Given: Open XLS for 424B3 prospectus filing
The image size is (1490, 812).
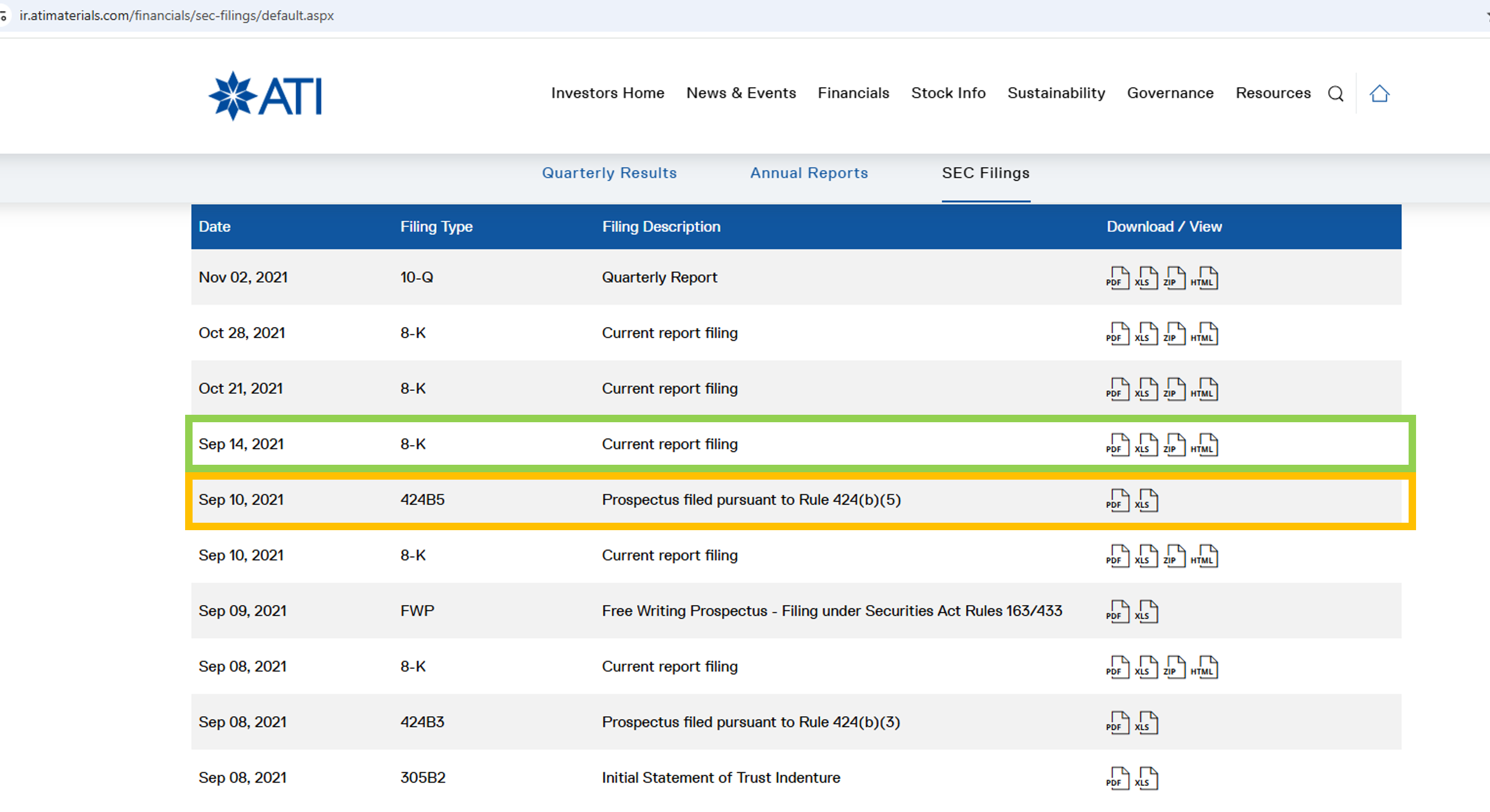Looking at the screenshot, I should pyautogui.click(x=1146, y=722).
